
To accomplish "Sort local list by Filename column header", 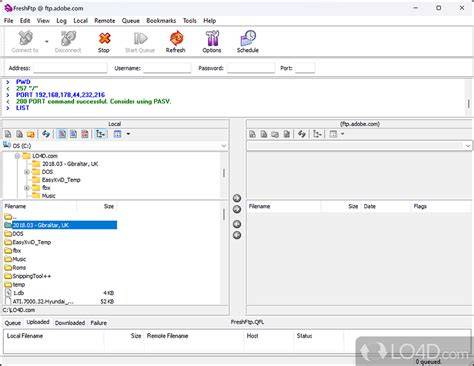I will (x=40, y=206).
